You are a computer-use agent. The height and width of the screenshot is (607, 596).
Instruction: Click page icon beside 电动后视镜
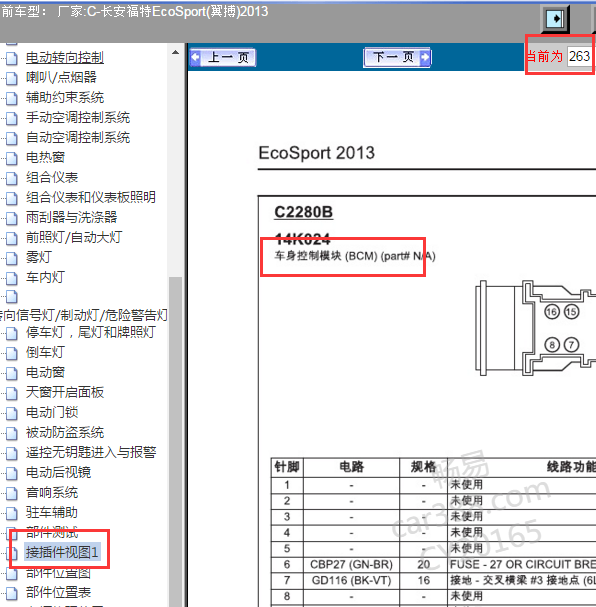point(12,473)
